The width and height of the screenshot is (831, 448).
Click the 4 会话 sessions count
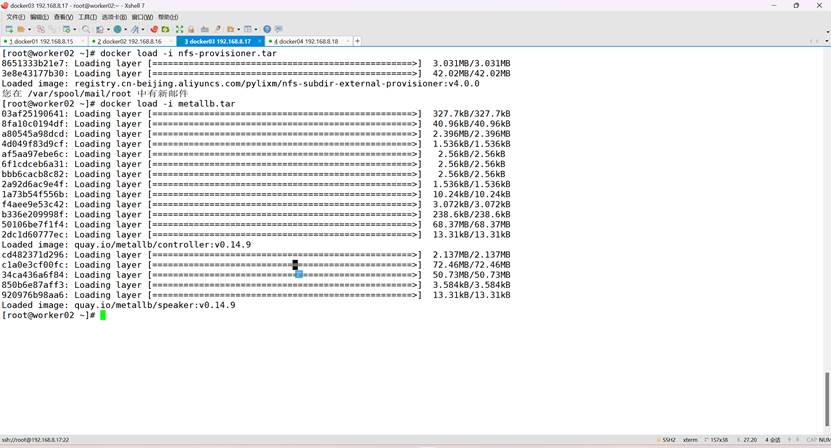pos(773,440)
